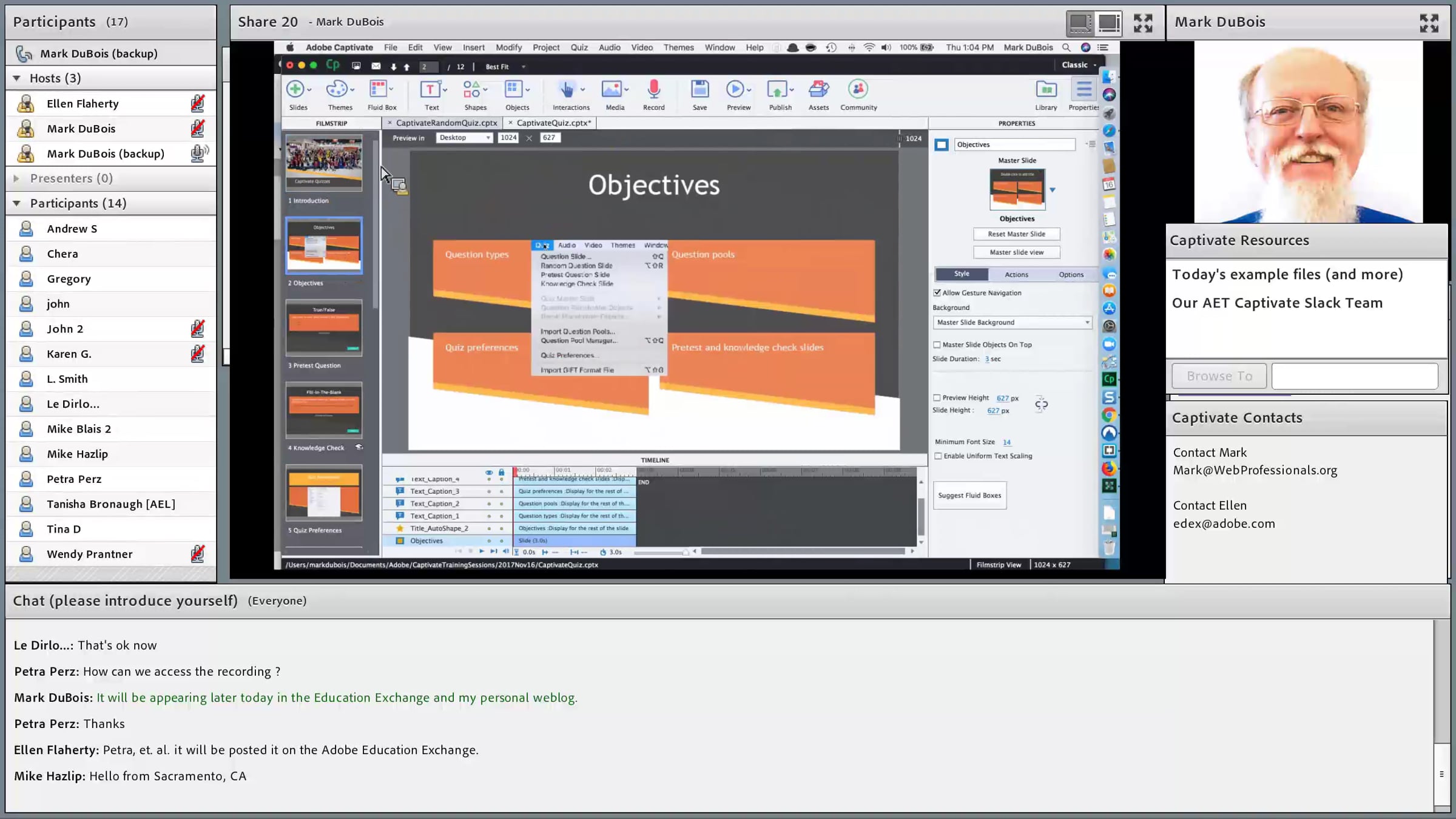
Task: Click the Community icon
Action: (x=858, y=90)
